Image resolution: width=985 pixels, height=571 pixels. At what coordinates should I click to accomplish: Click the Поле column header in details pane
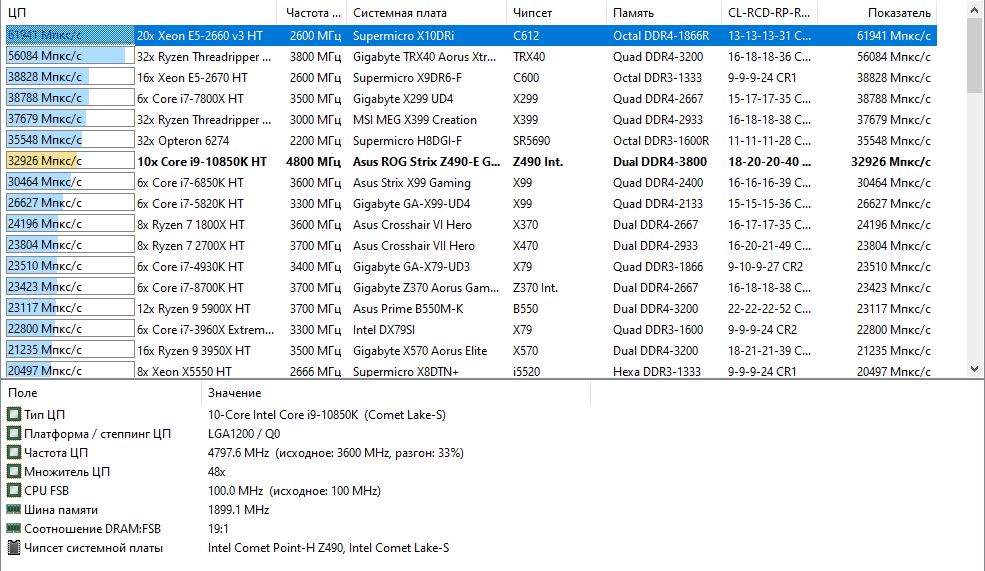101,393
